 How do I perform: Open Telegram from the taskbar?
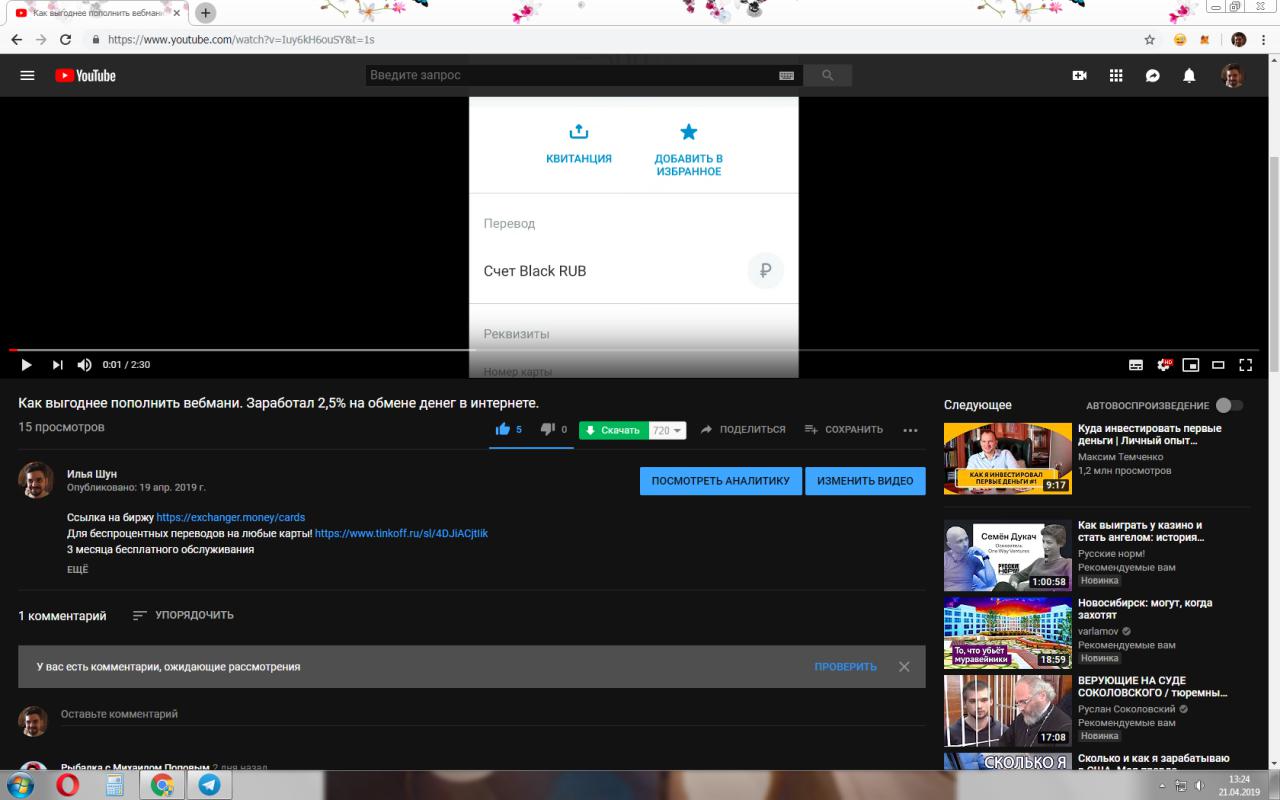(209, 785)
